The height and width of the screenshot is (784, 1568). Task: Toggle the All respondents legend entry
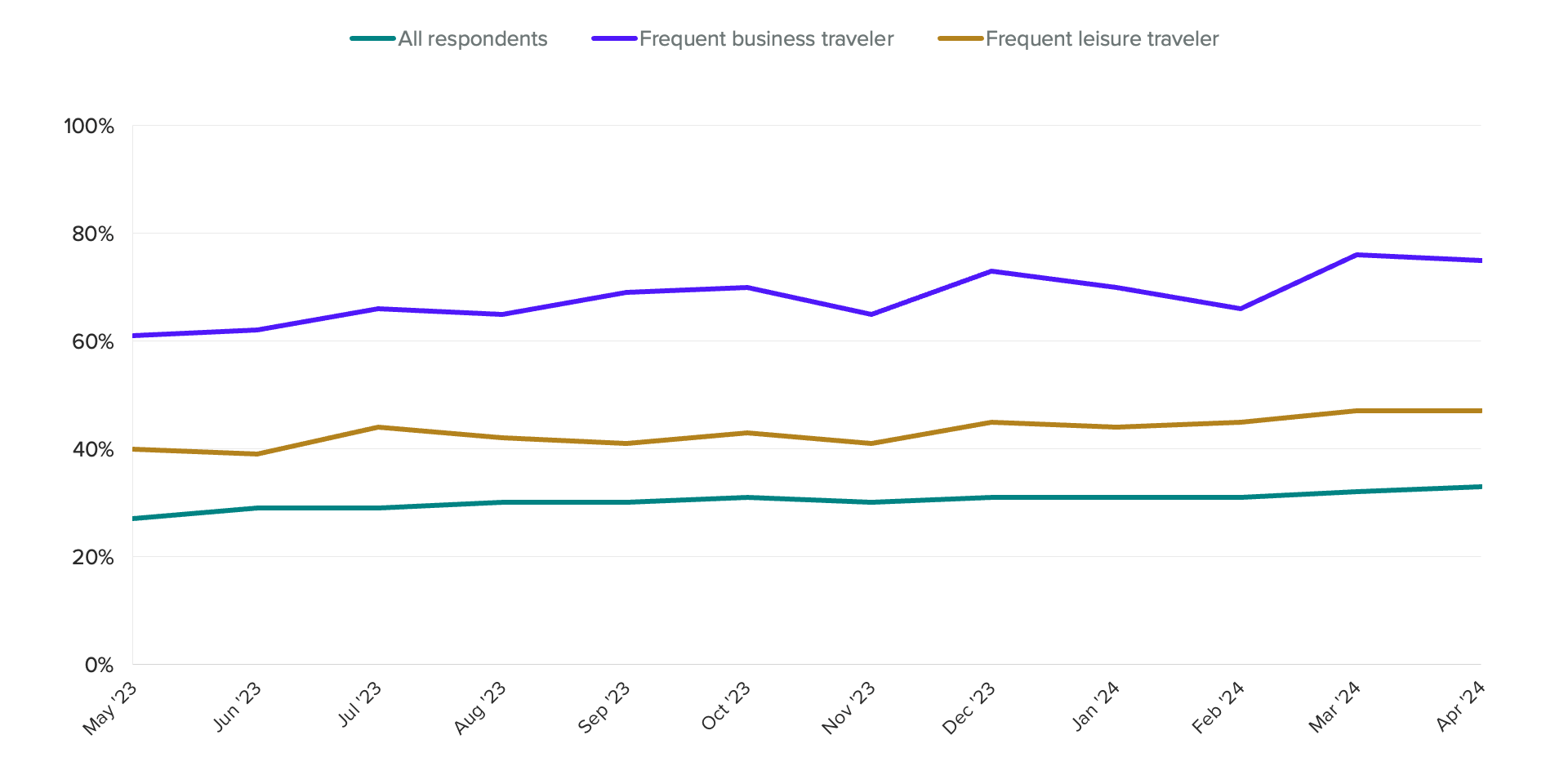click(x=449, y=38)
